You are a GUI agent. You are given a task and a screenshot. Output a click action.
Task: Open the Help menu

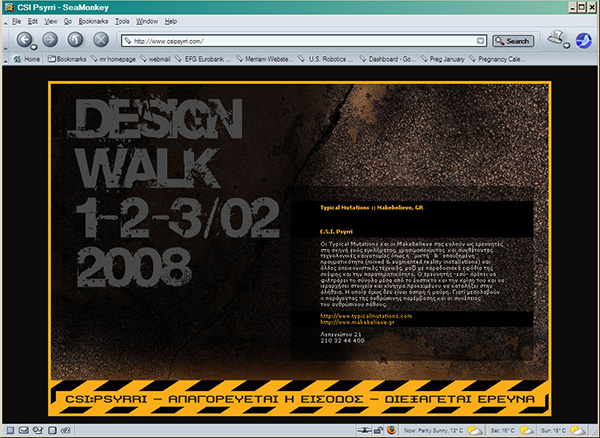(x=171, y=21)
